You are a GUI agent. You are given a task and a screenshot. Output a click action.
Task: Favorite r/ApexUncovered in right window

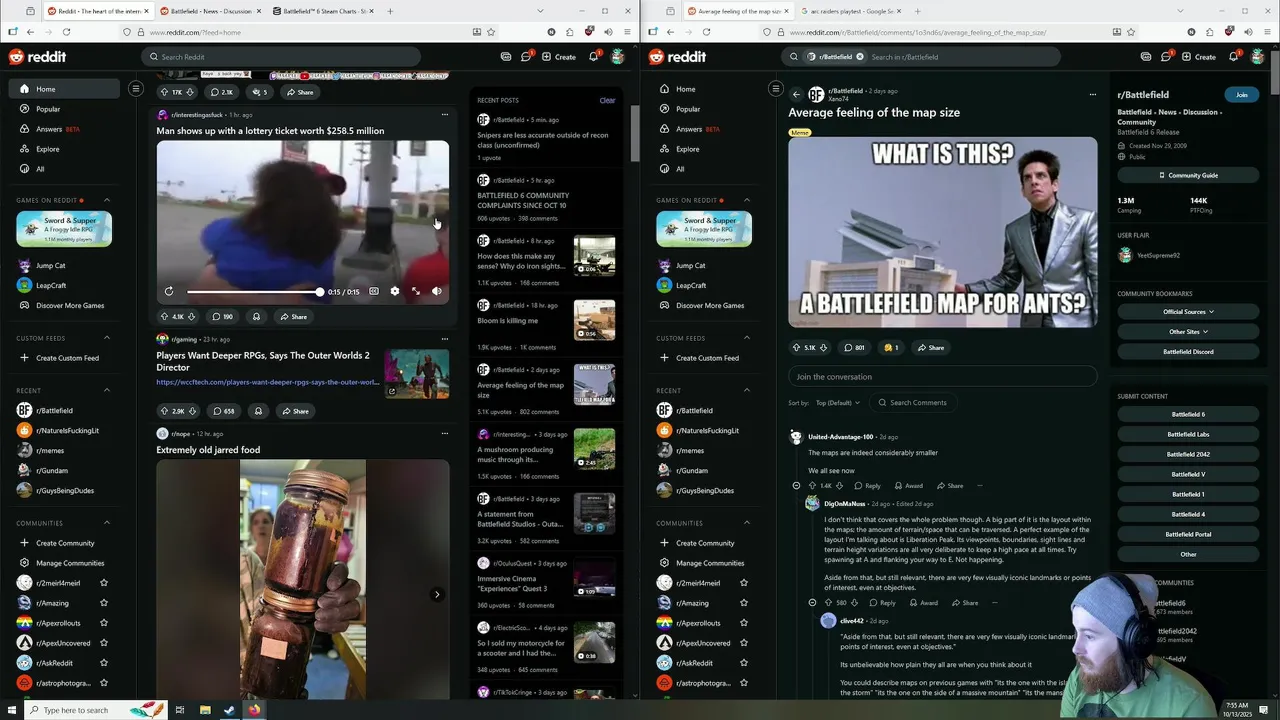point(744,643)
